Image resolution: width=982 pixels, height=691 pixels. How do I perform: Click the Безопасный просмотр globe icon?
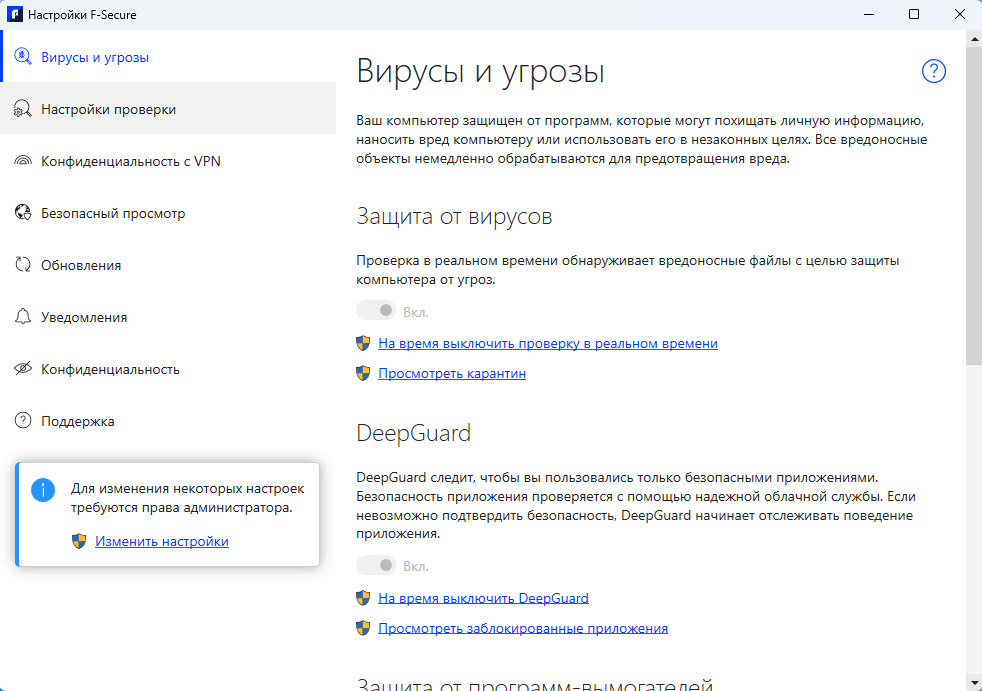pyautogui.click(x=23, y=212)
